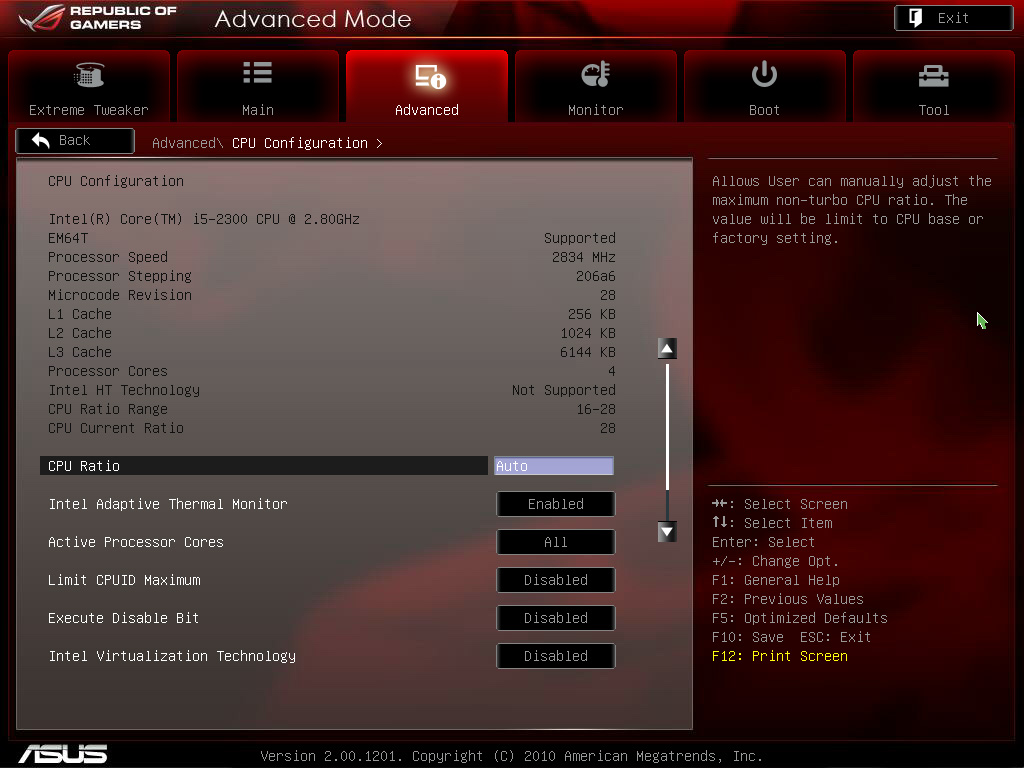
Task: Click the Back button
Action: point(75,141)
